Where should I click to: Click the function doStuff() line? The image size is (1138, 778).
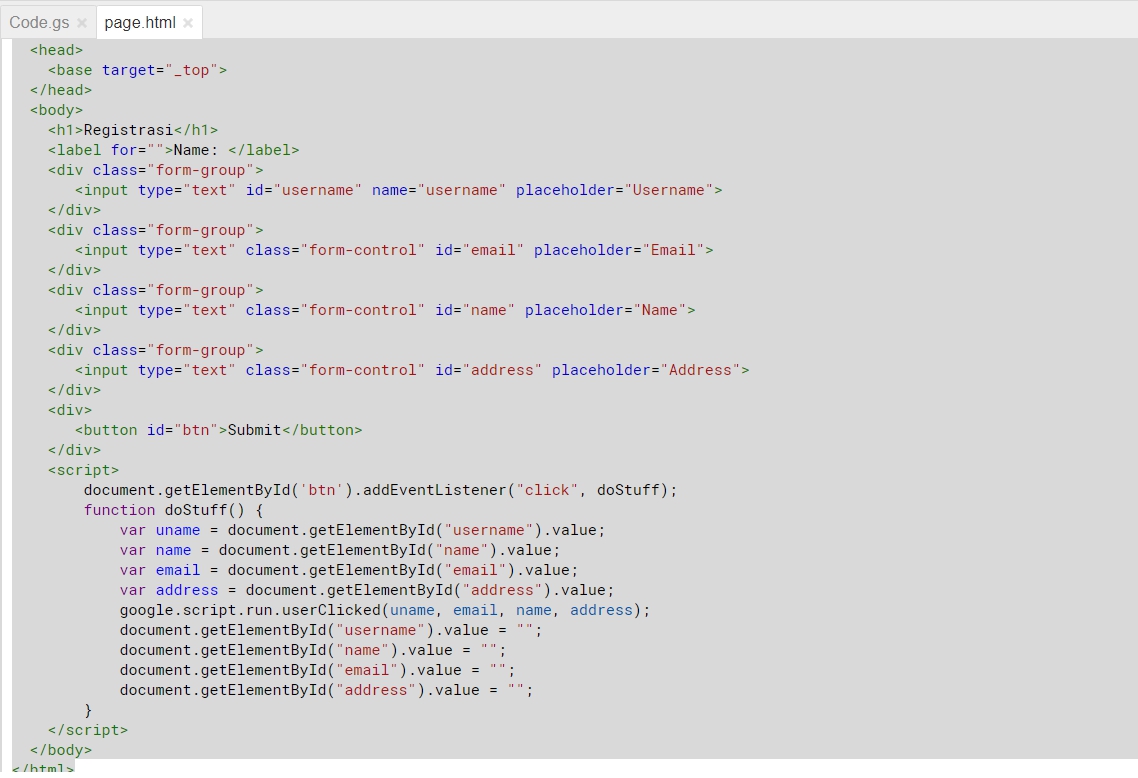[x=173, y=510]
